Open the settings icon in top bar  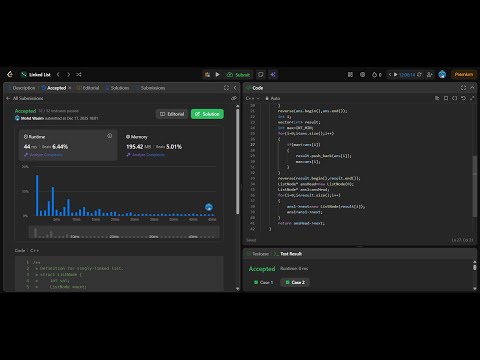tap(363, 75)
